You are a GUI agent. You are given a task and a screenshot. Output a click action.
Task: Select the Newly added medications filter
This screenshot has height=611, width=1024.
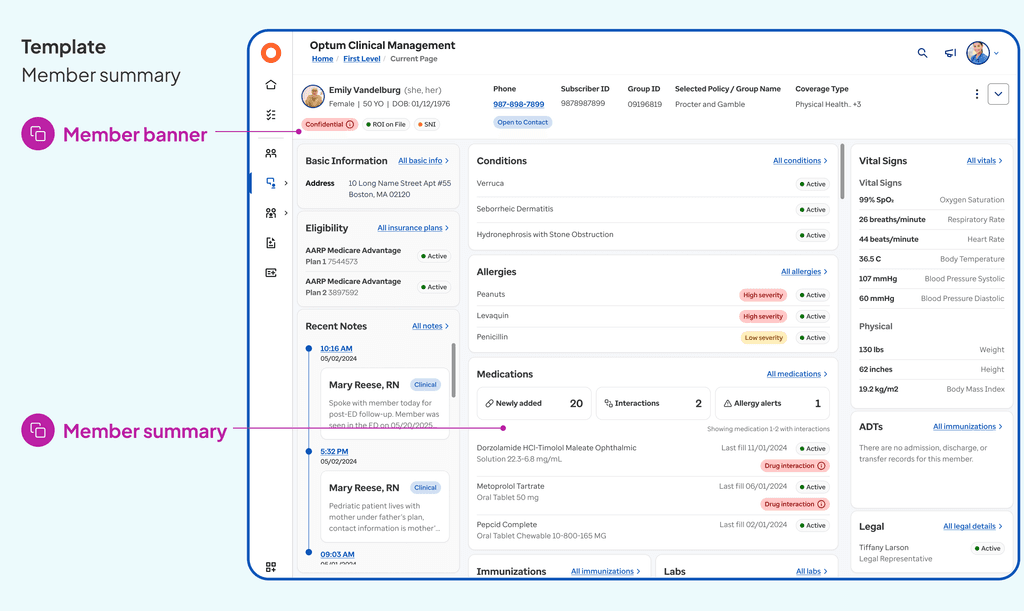click(x=534, y=403)
